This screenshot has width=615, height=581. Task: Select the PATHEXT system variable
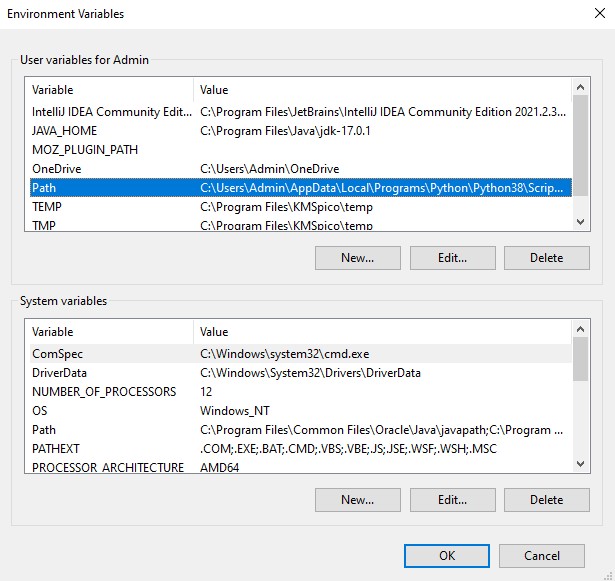click(x=301, y=449)
